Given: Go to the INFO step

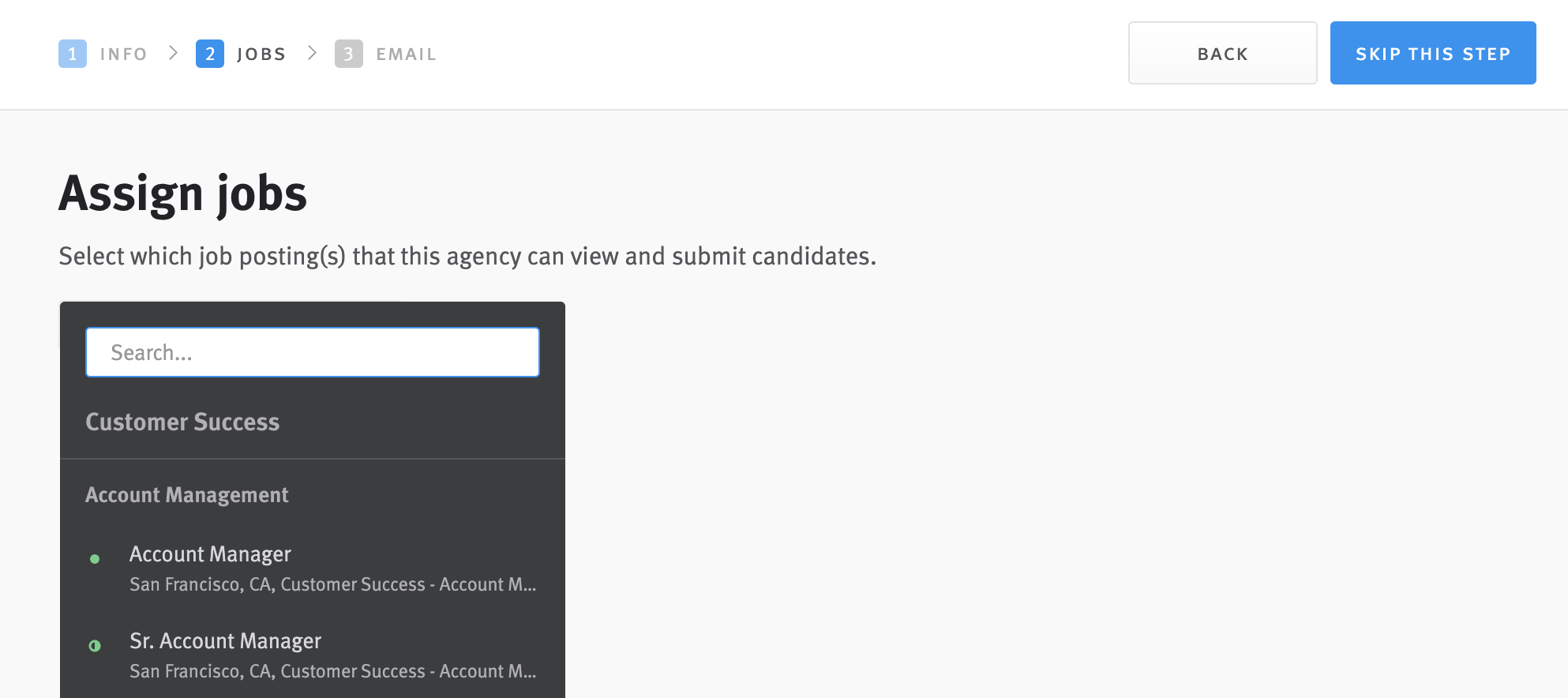Looking at the screenshot, I should pos(123,53).
